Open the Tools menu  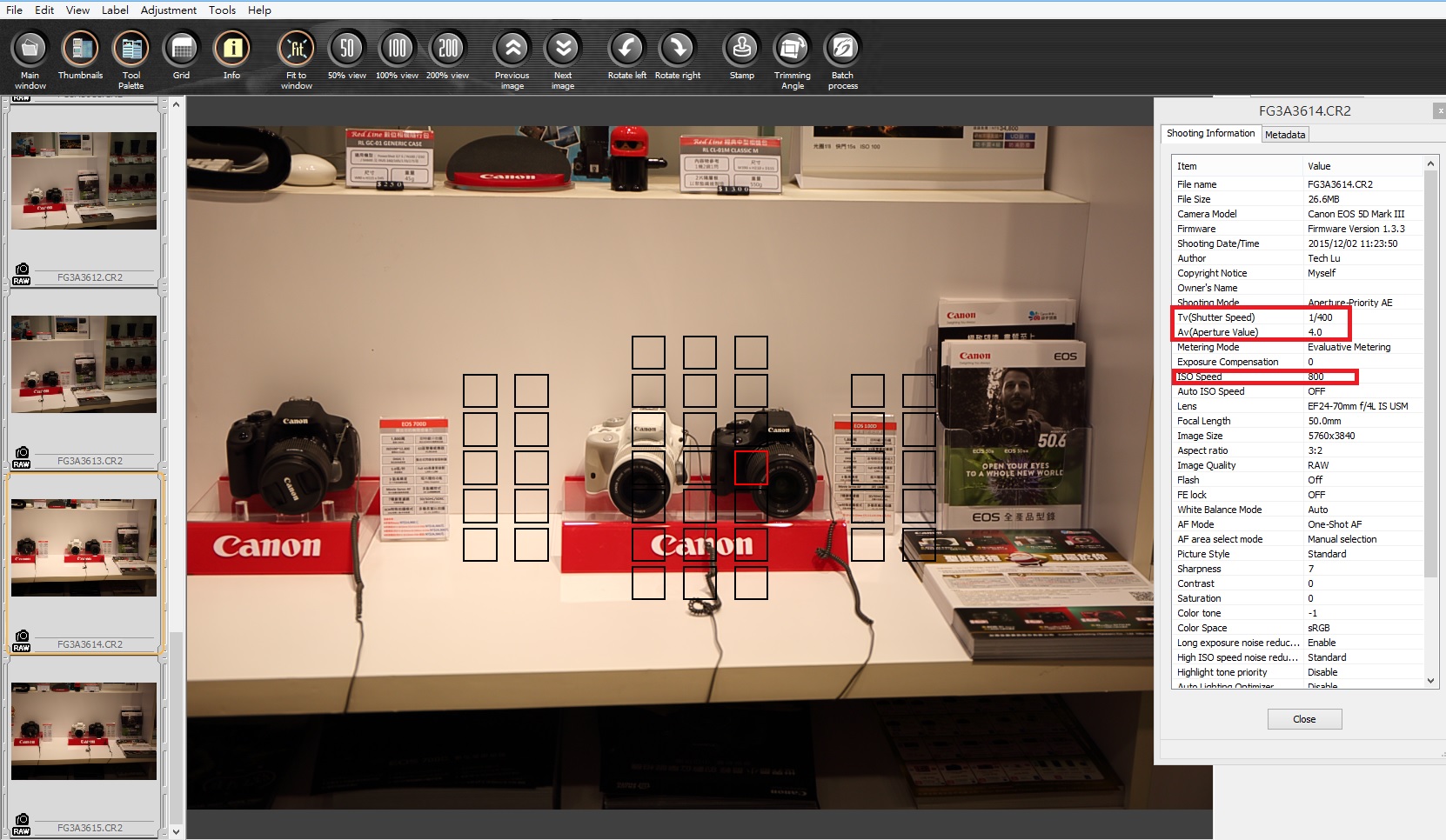coord(222,10)
